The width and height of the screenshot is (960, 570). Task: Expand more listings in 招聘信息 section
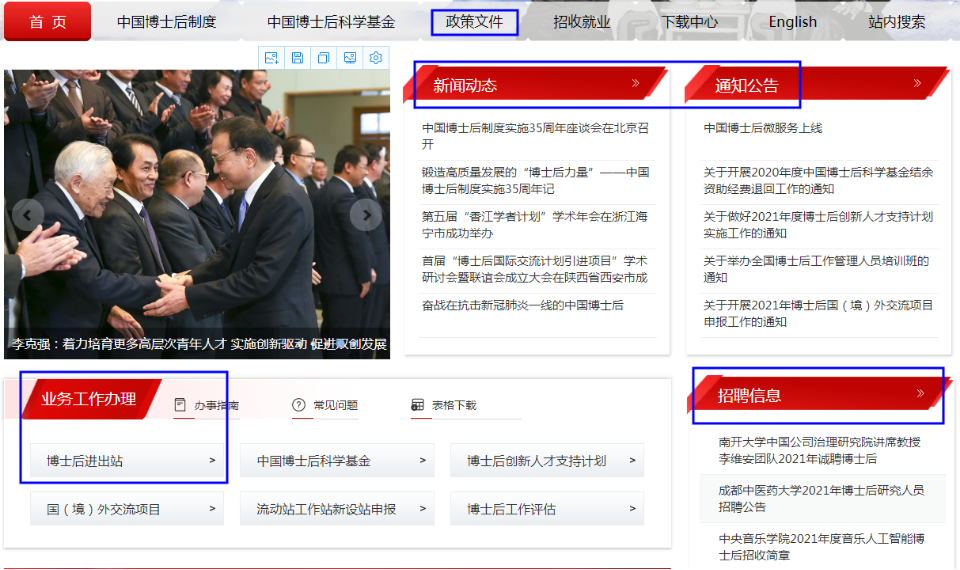(921, 394)
